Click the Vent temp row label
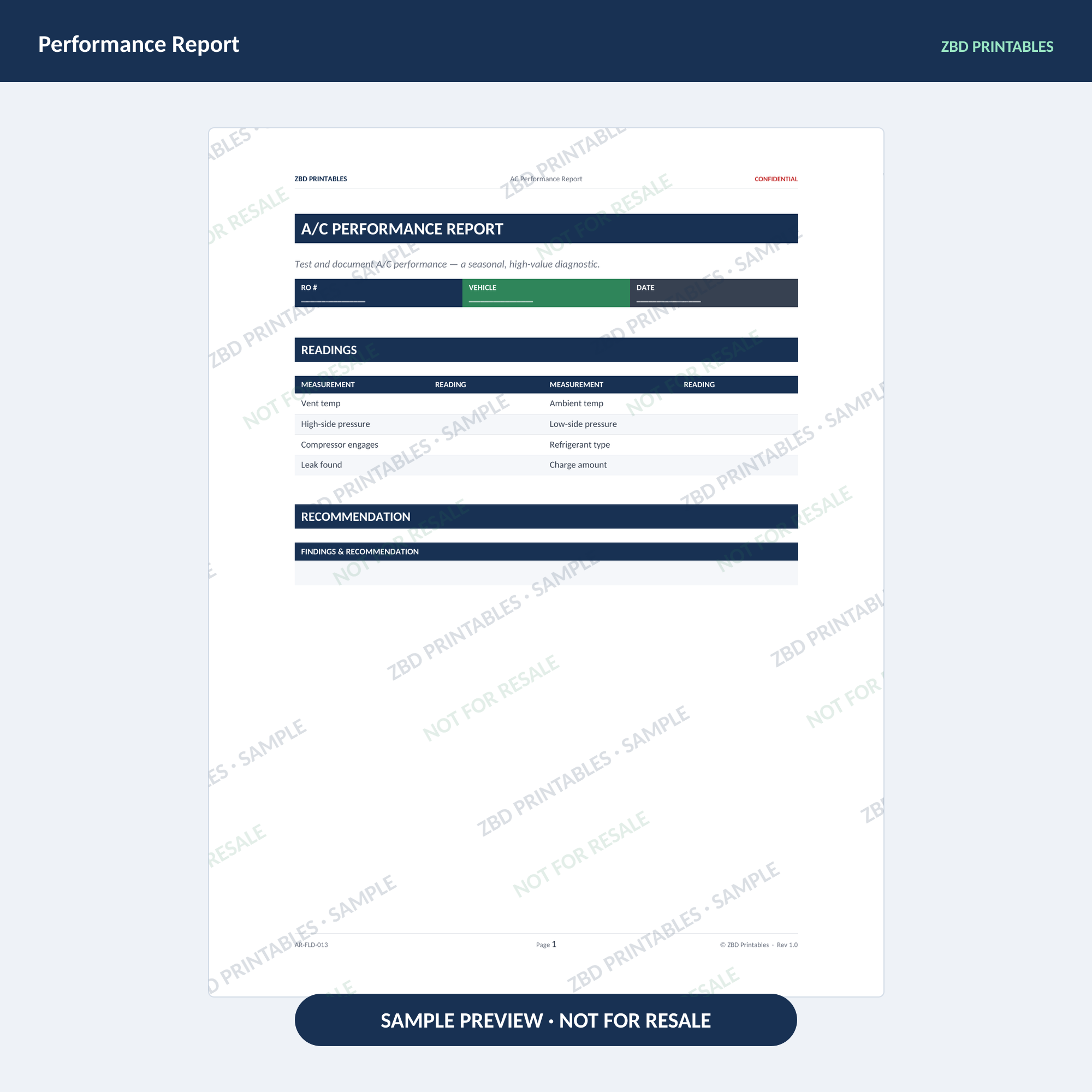Image resolution: width=1092 pixels, height=1092 pixels. pos(321,403)
